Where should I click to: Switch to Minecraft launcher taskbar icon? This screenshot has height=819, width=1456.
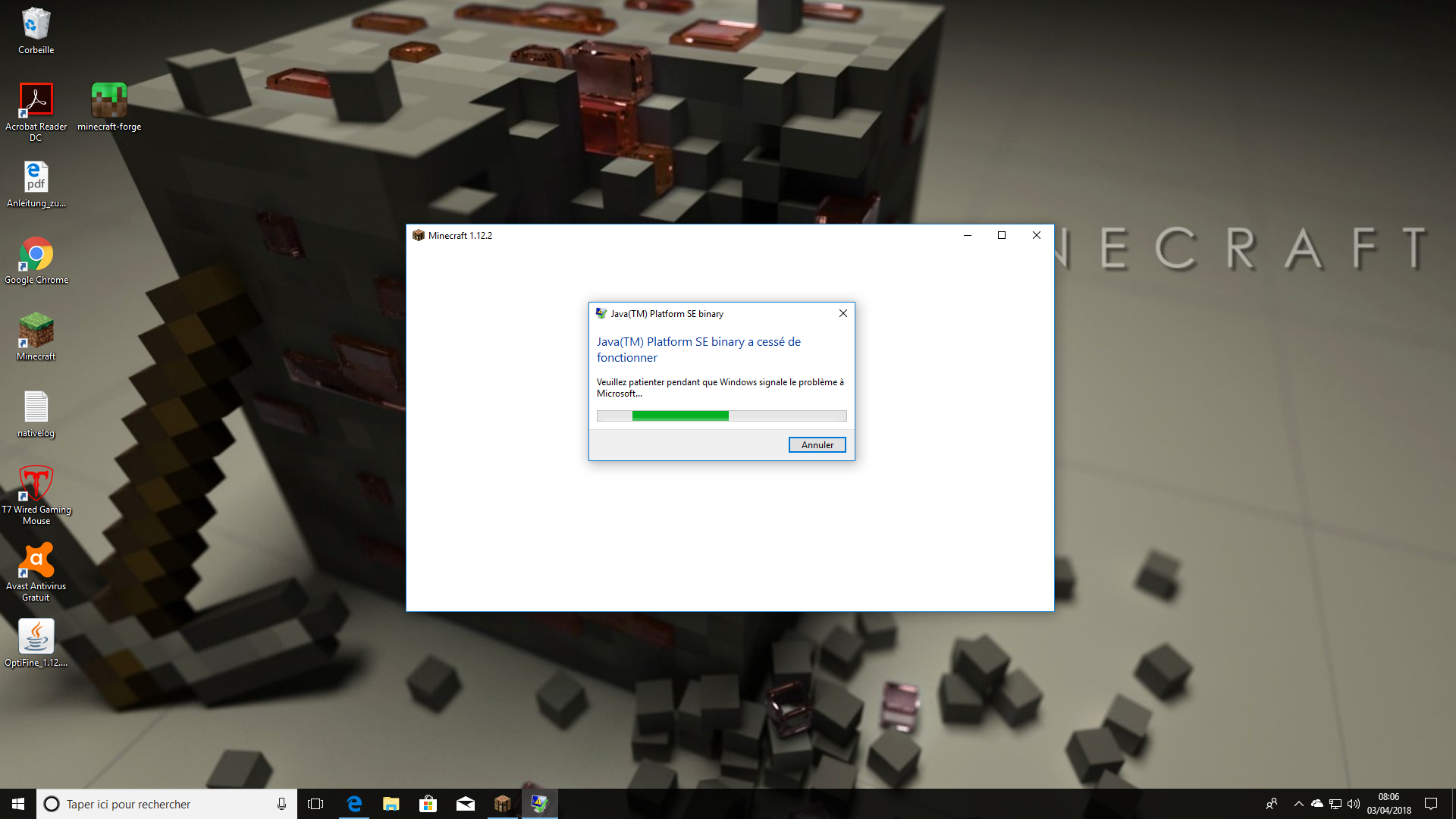[x=502, y=804]
